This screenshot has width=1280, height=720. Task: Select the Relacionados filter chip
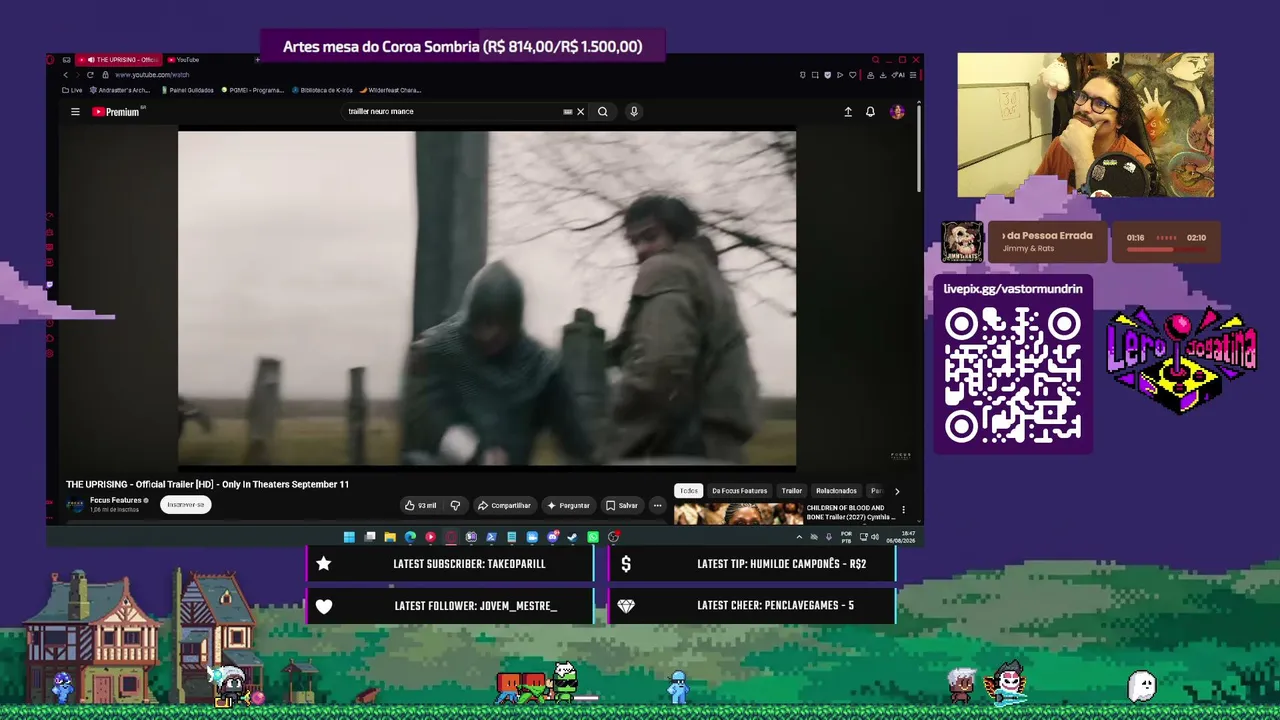(836, 491)
